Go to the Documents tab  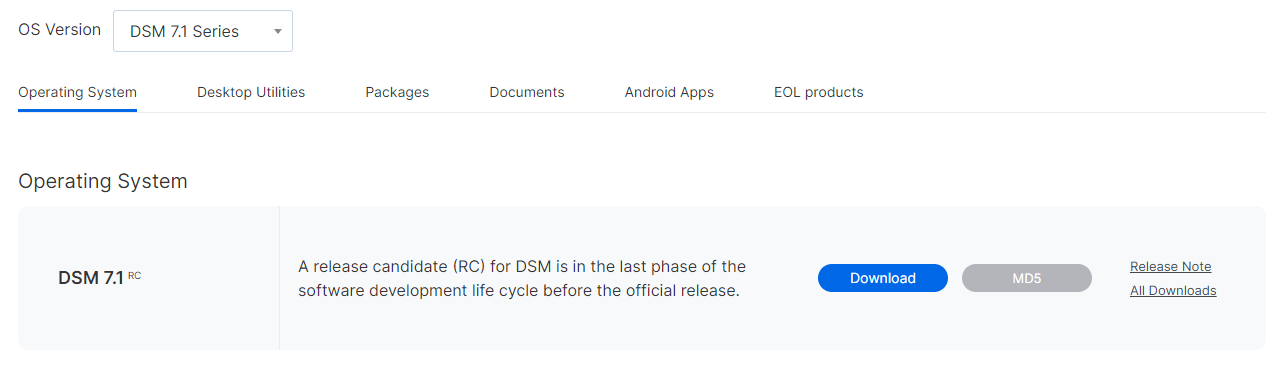coord(527,92)
